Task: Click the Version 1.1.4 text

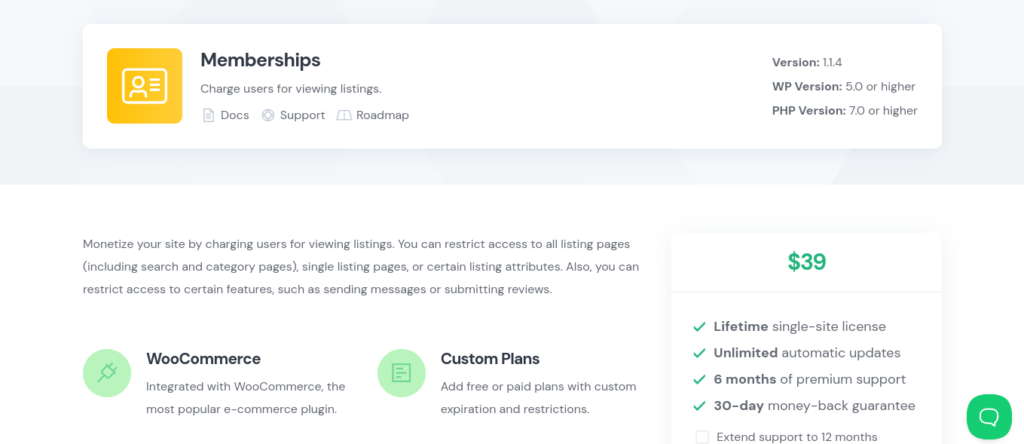Action: point(807,63)
